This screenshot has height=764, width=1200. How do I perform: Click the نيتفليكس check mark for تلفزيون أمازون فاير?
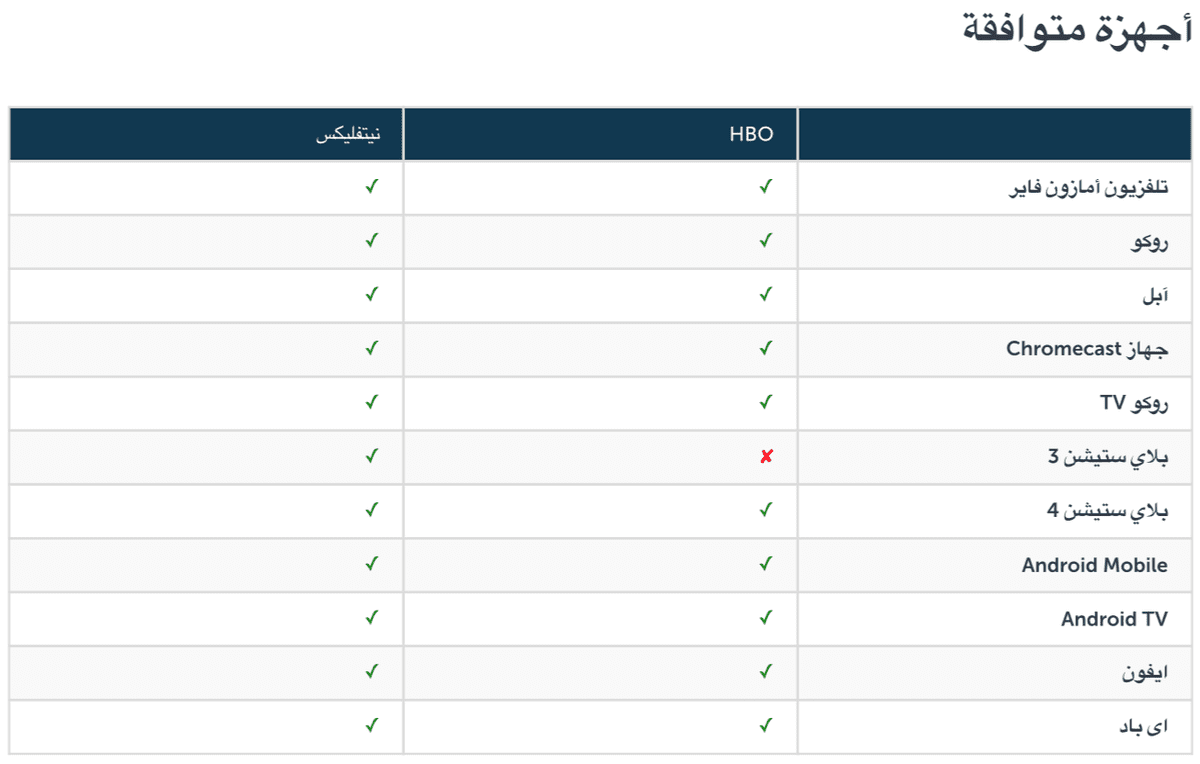tap(372, 186)
